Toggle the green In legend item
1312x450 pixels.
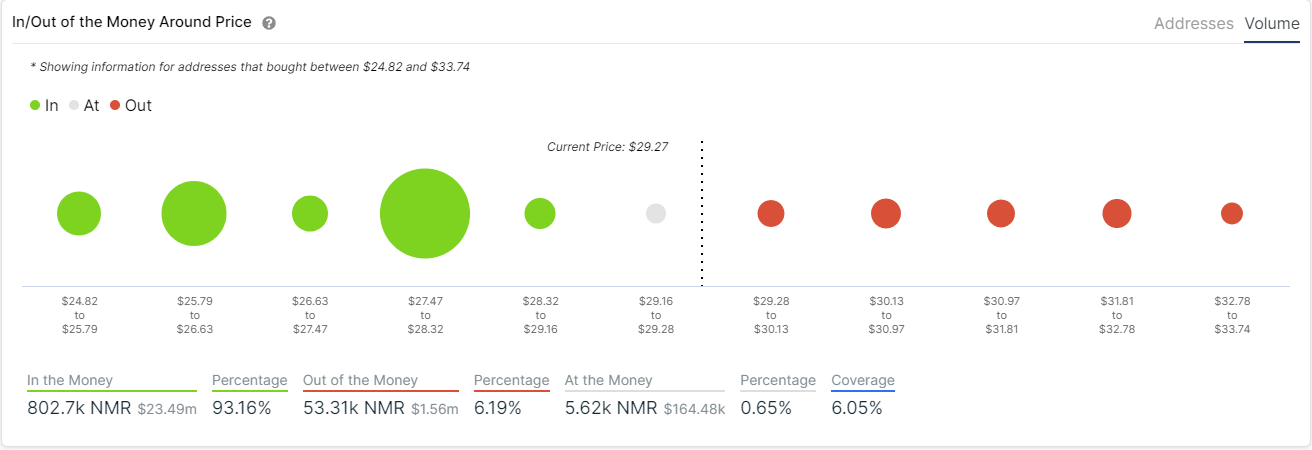coord(44,105)
